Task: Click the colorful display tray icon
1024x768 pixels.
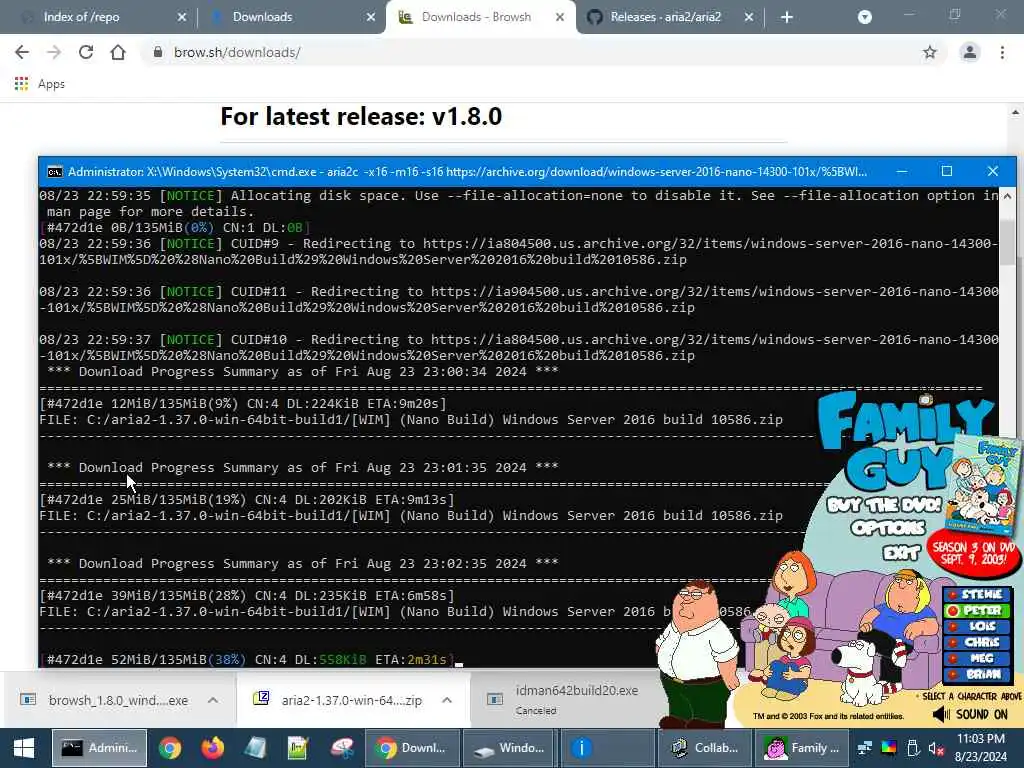Action: 889,748
